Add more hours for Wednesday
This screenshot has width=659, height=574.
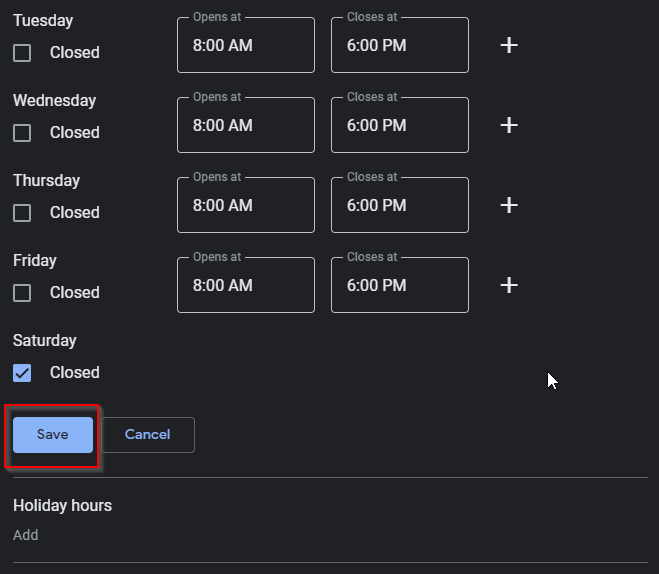[509, 125]
